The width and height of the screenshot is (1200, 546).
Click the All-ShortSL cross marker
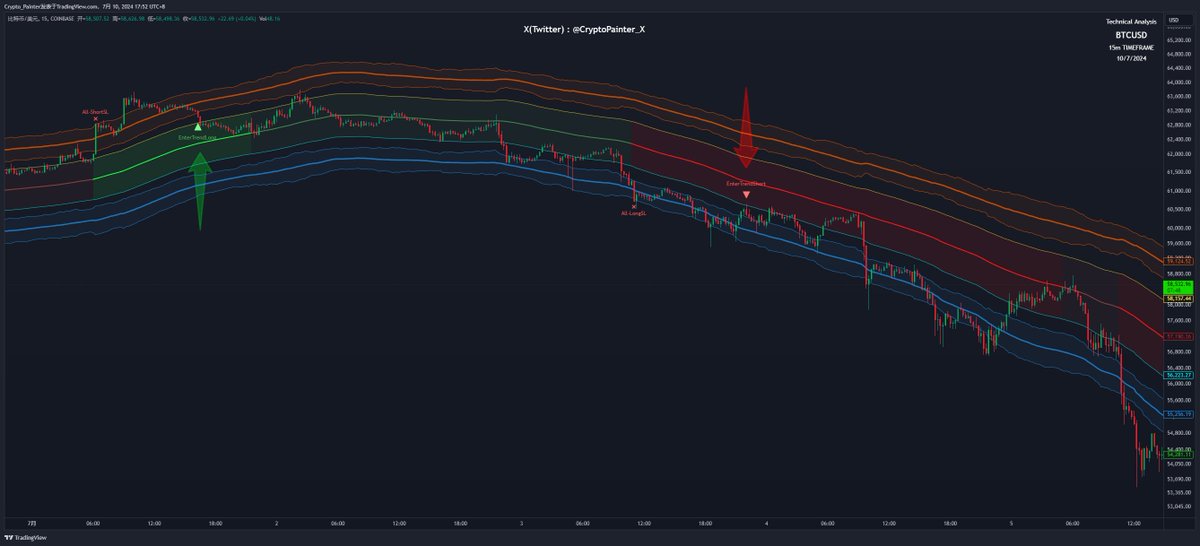coord(95,119)
